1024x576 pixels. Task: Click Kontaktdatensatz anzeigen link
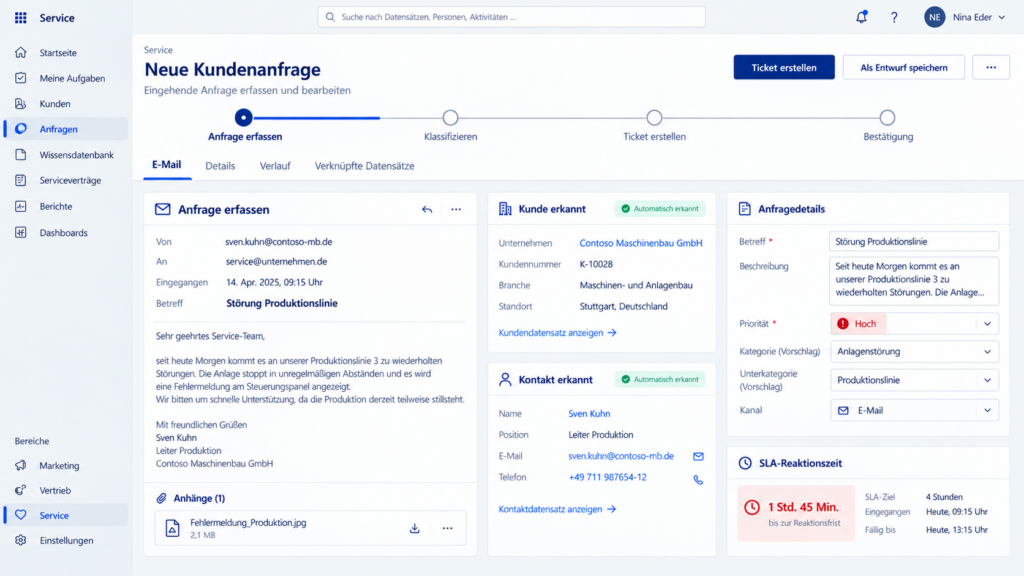tap(557, 509)
